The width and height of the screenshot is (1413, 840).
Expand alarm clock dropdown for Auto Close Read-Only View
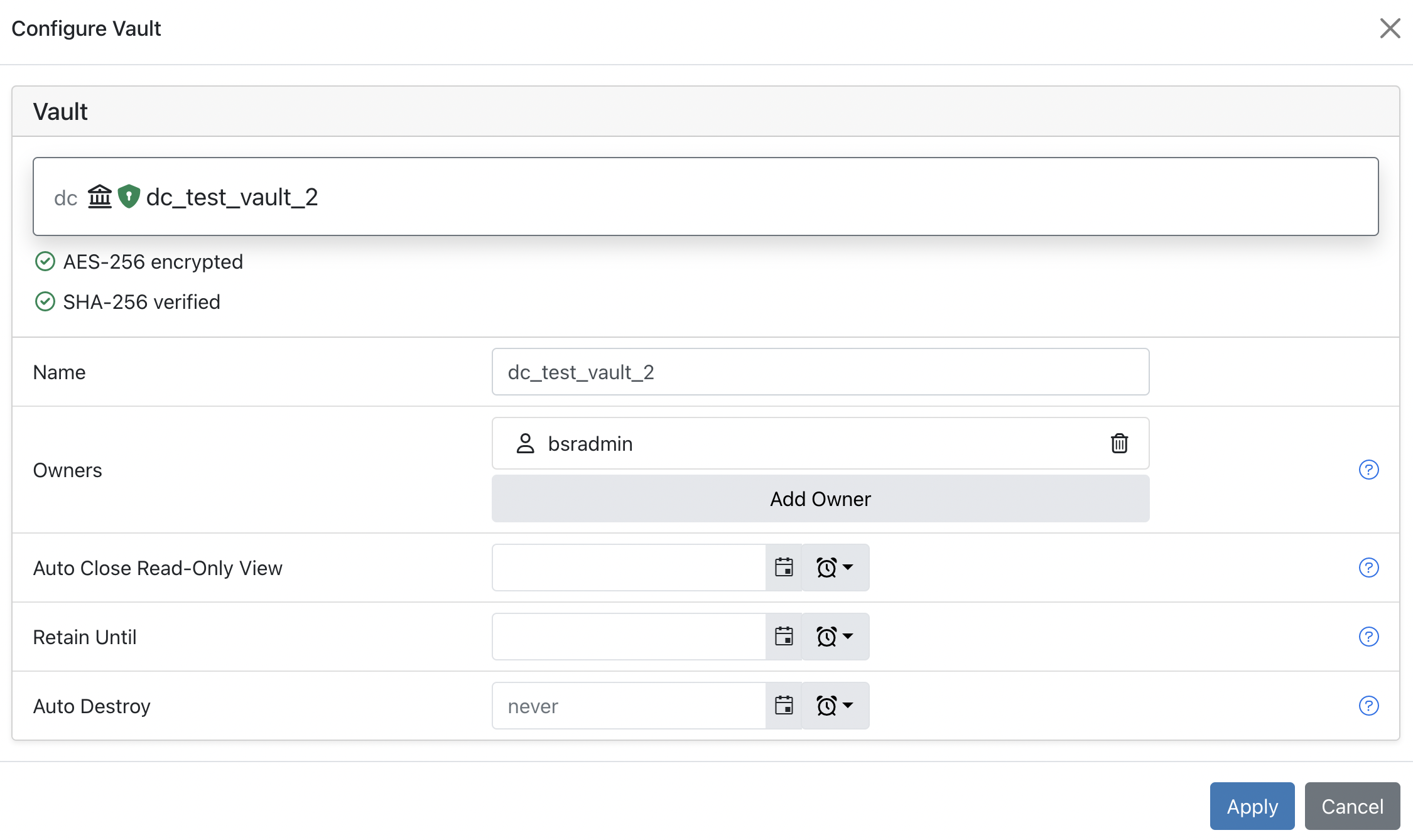(x=835, y=568)
